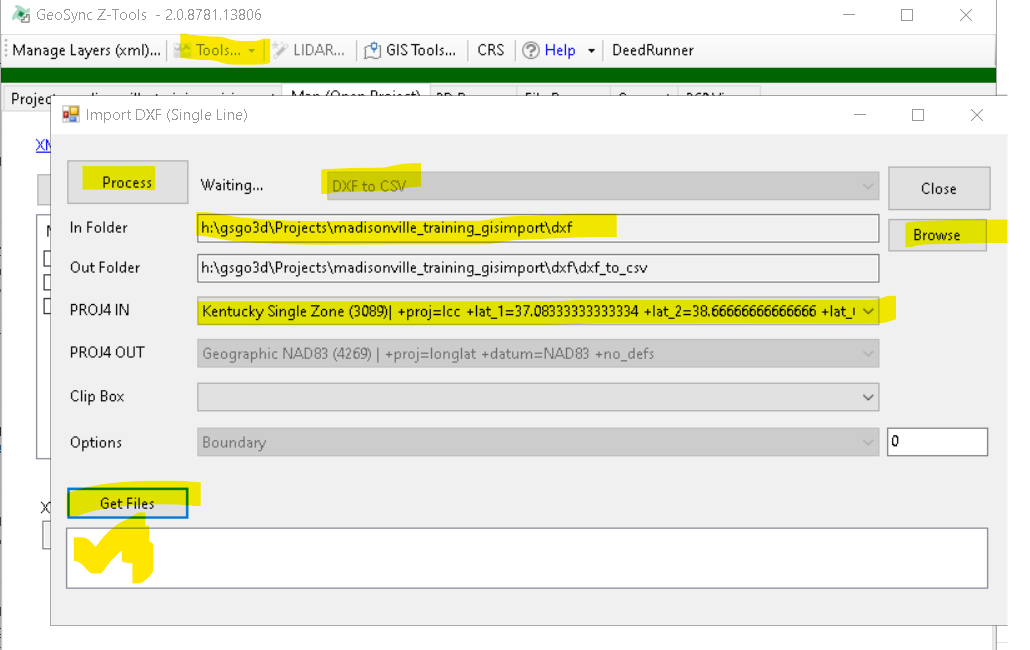Click into the In Folder path field
The image size is (1030, 650).
538,228
